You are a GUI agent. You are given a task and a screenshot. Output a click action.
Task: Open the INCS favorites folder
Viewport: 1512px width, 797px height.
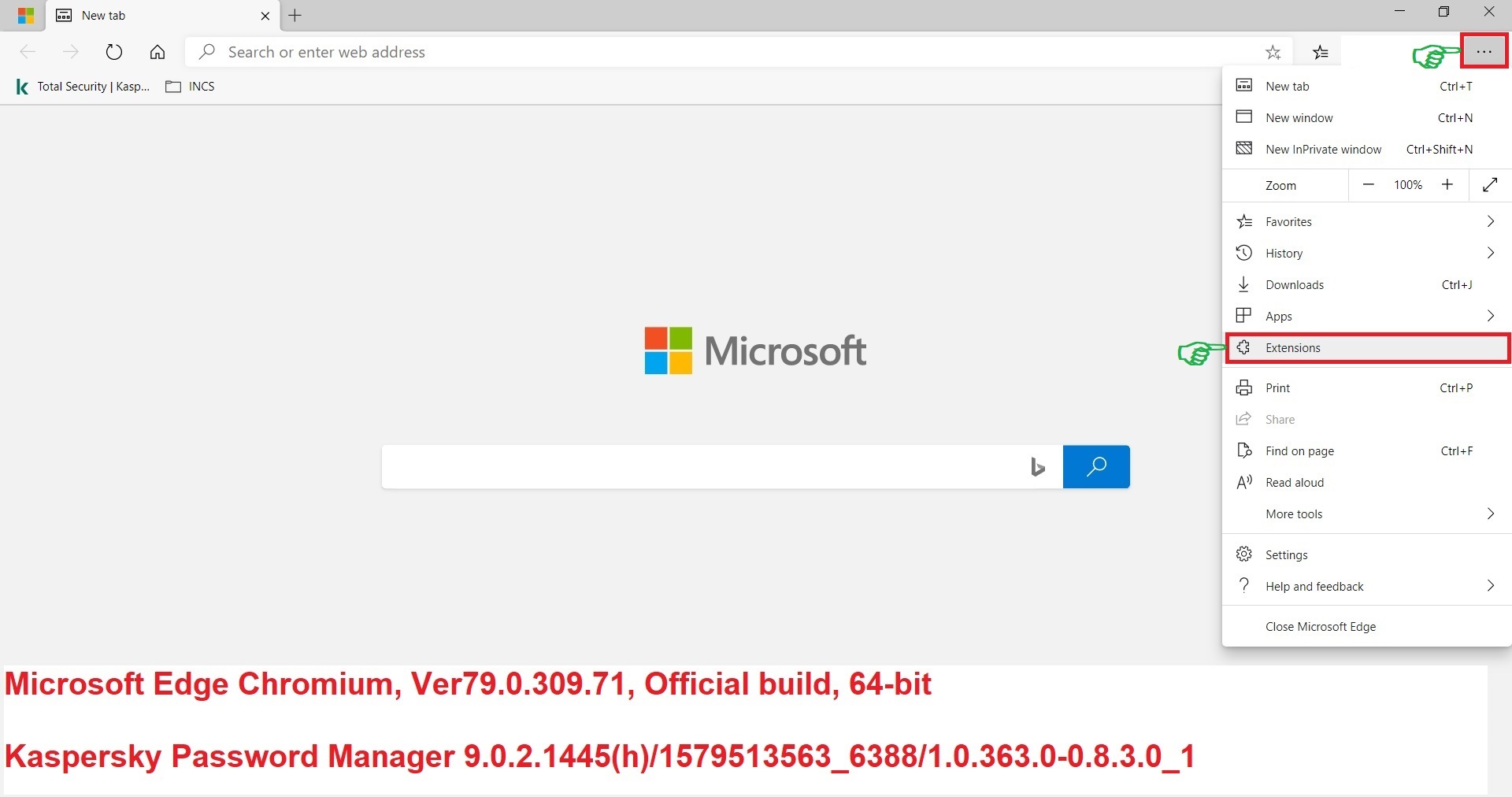[191, 87]
